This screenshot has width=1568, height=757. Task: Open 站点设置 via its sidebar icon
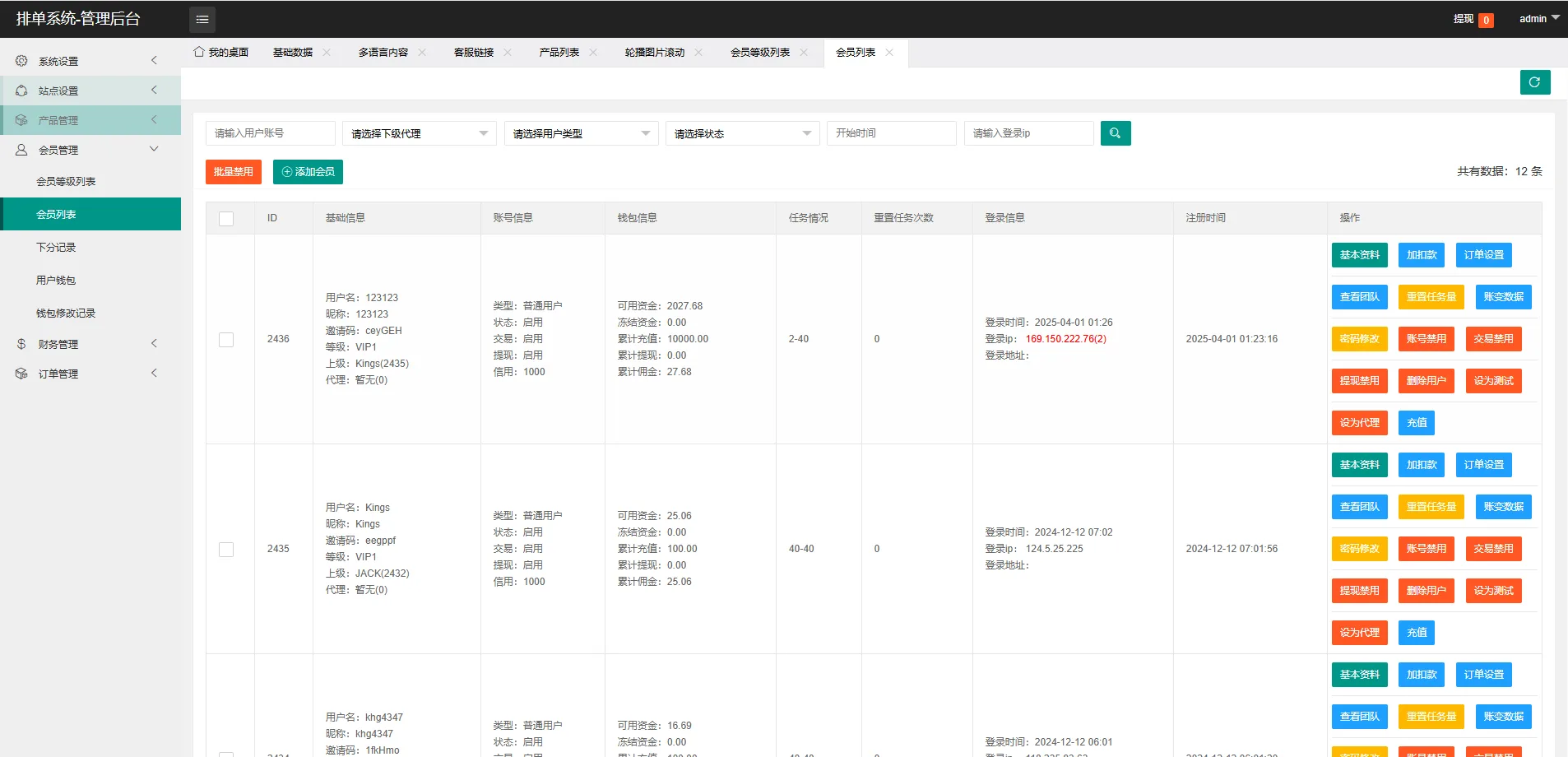coord(21,91)
